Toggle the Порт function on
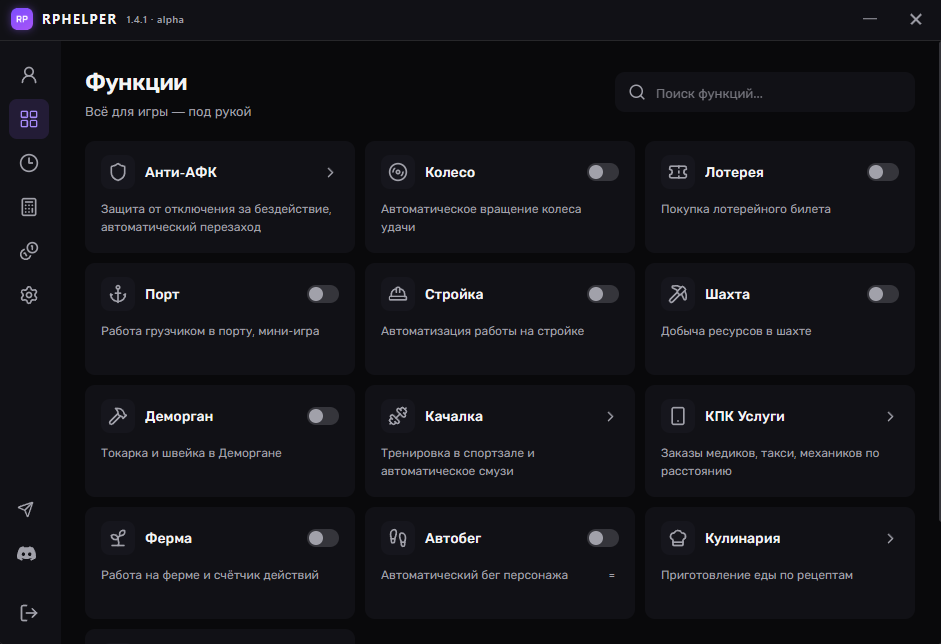Screen dimensions: 941x644 click(x=323, y=294)
